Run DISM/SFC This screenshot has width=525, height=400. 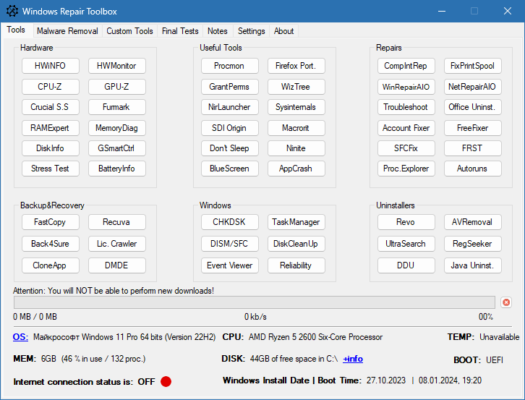click(230, 244)
